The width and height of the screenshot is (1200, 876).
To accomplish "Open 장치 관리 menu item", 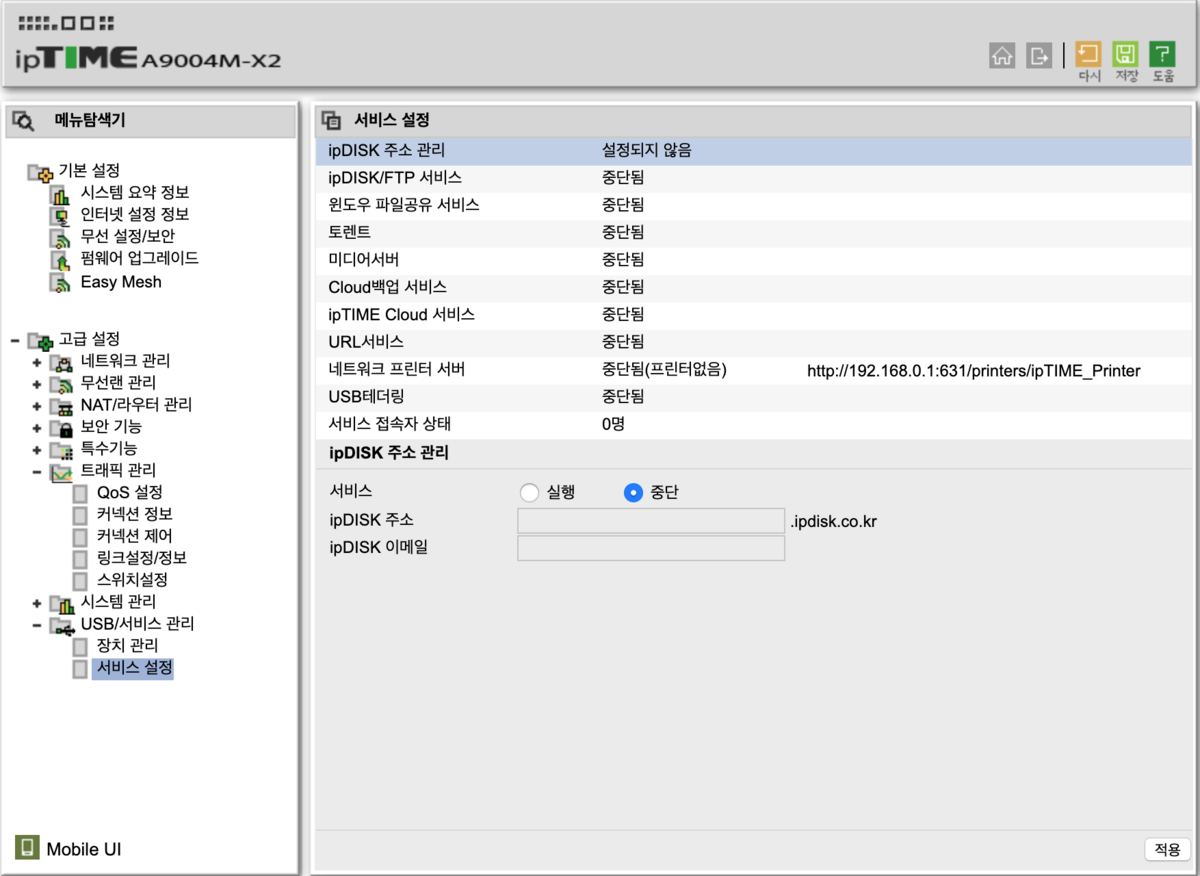I will pyautogui.click(x=127, y=646).
